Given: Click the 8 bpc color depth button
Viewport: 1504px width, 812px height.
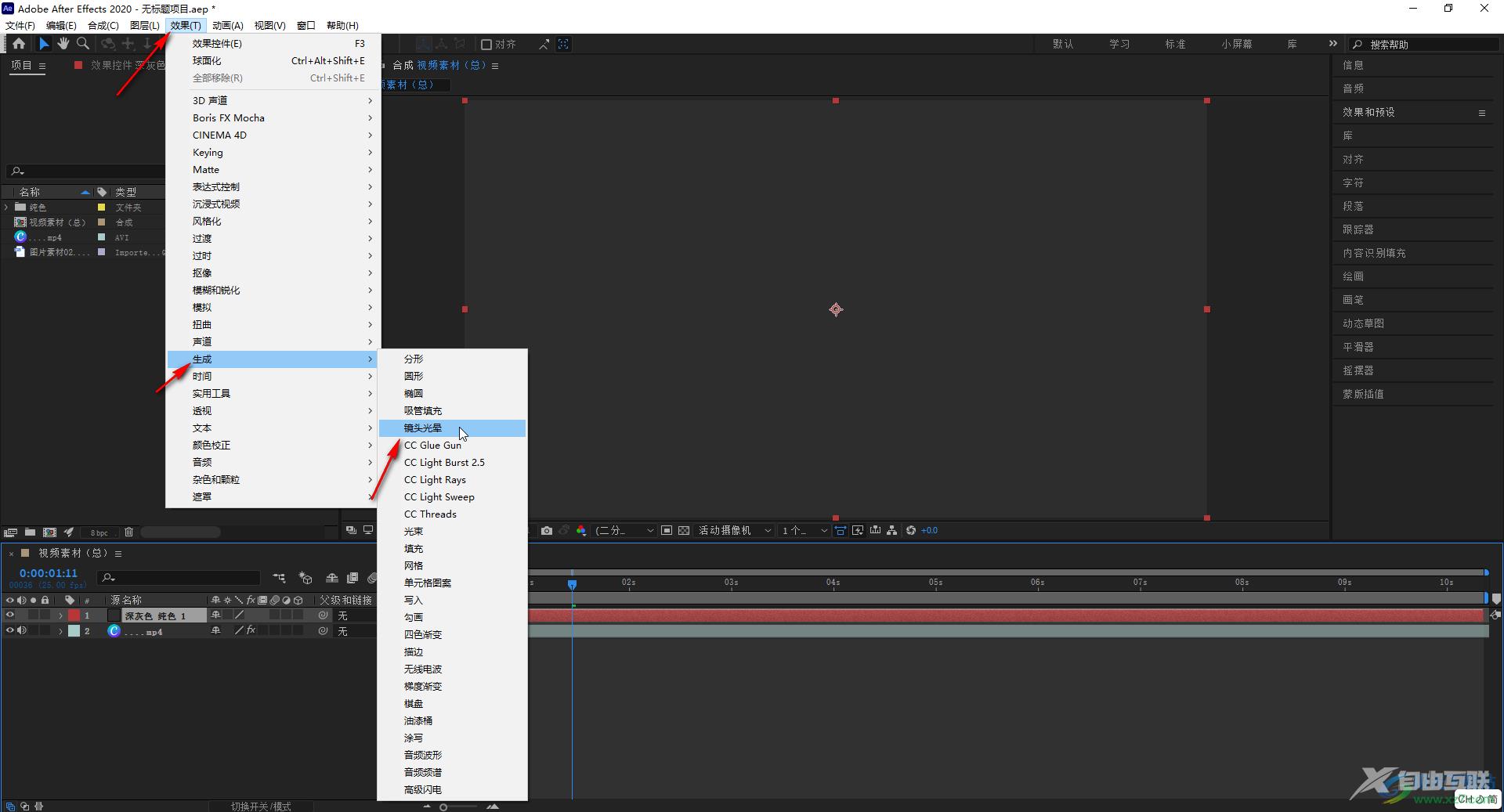Looking at the screenshot, I should pos(99,532).
